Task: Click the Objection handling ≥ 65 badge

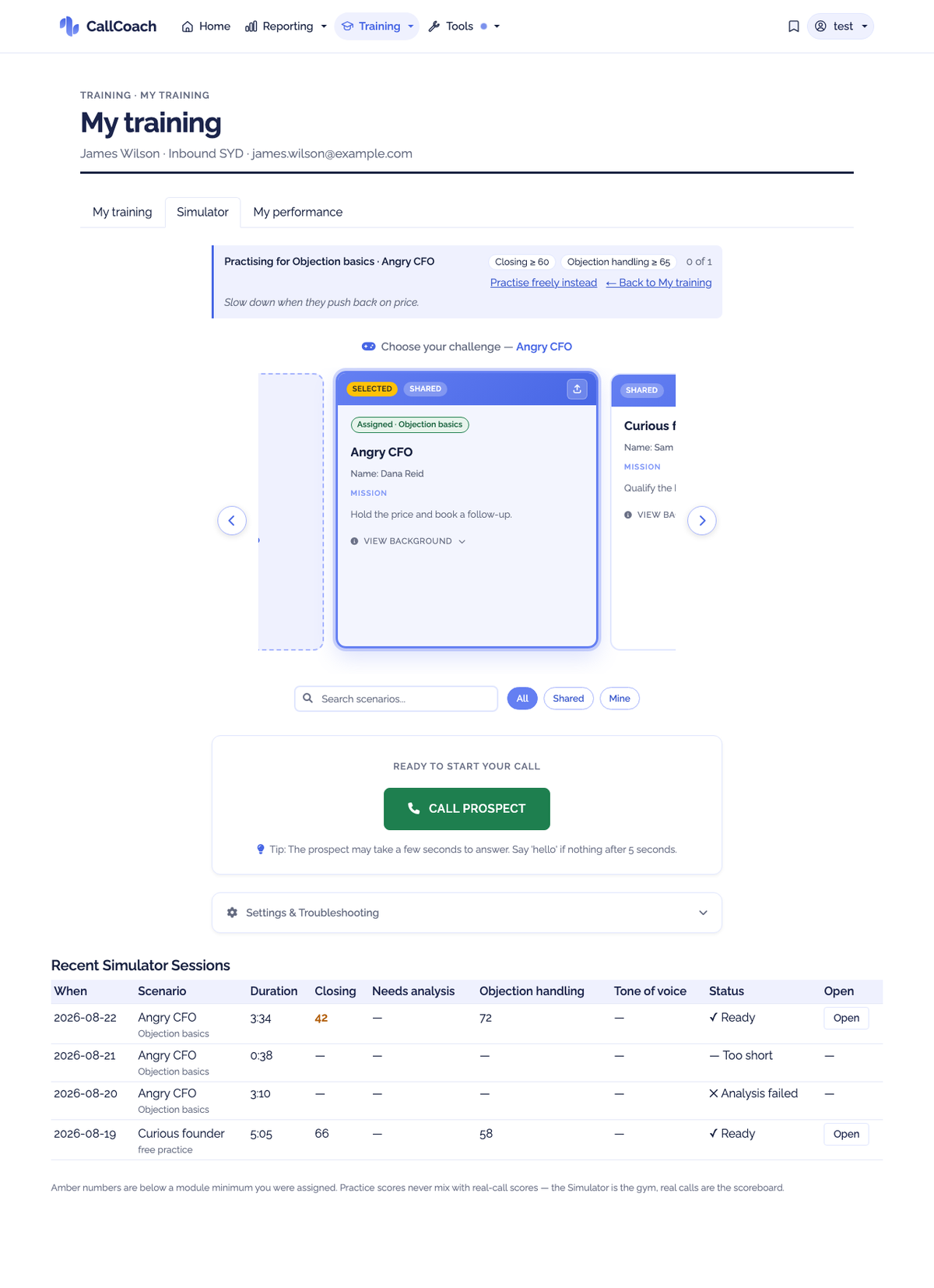Action: point(619,262)
